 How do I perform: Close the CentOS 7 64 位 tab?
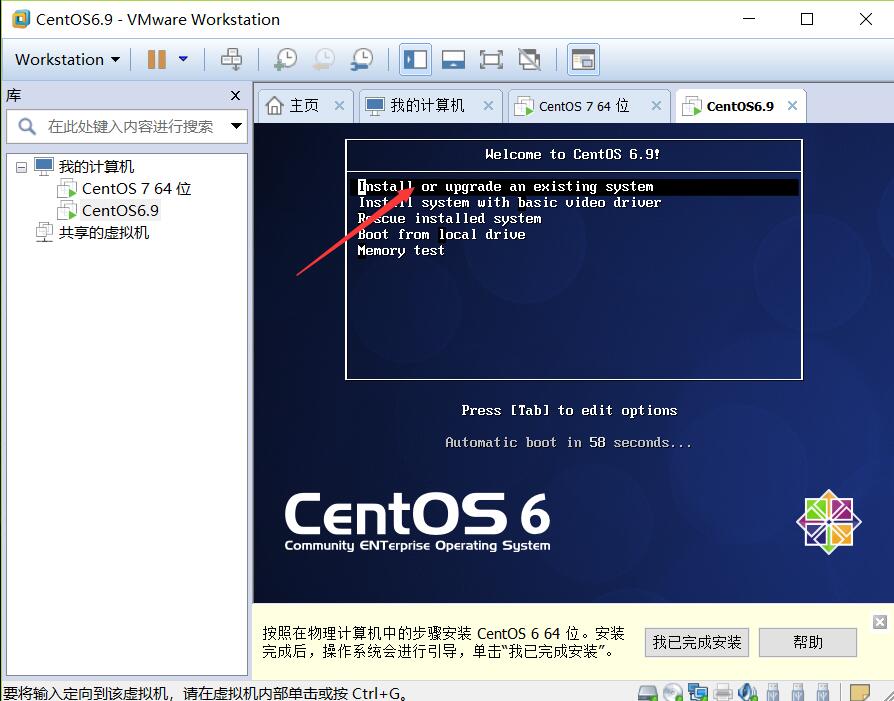tap(656, 106)
